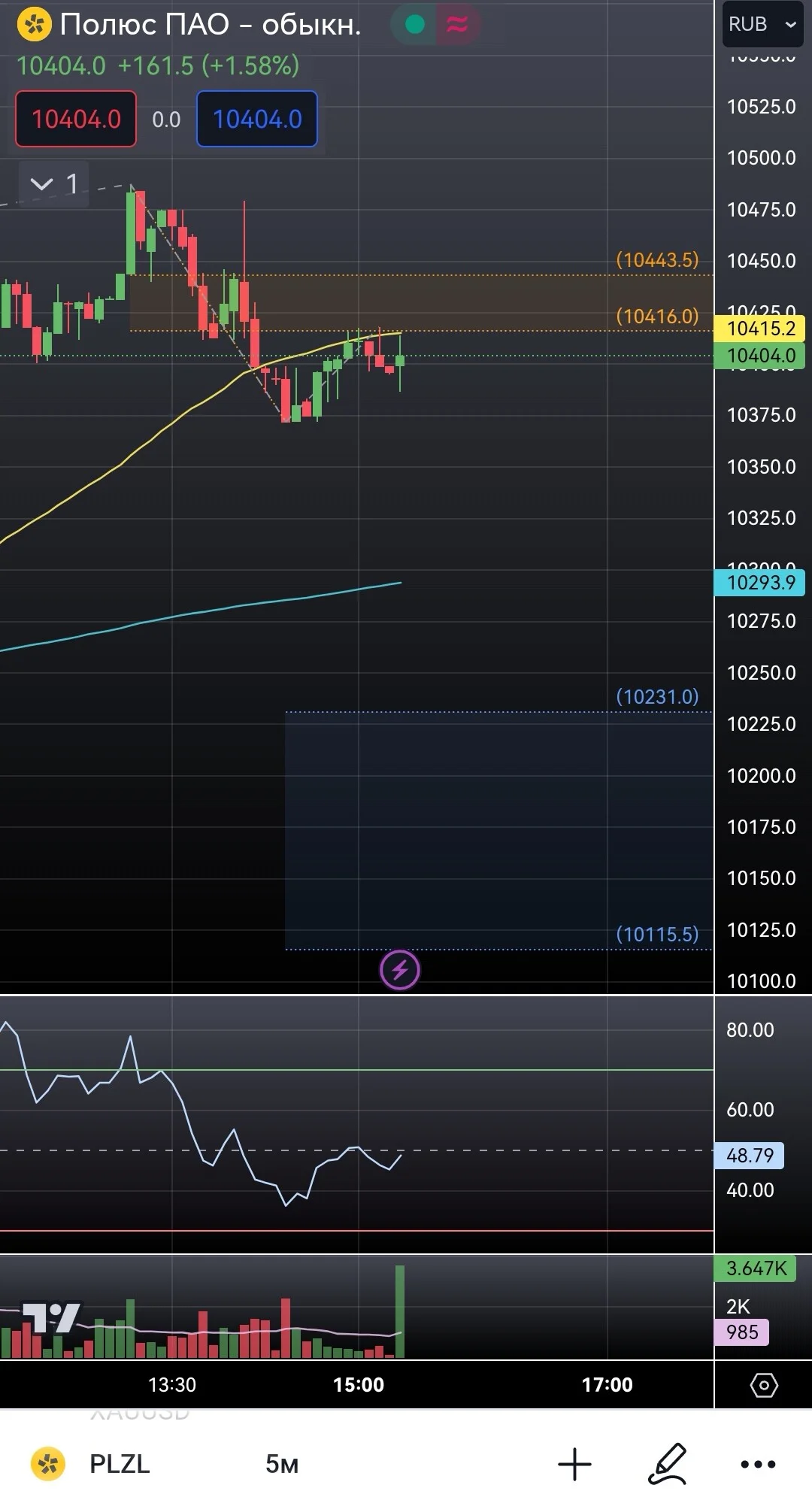812x1491 pixels.
Task: Open the three-dots more menu
Action: tap(758, 1464)
